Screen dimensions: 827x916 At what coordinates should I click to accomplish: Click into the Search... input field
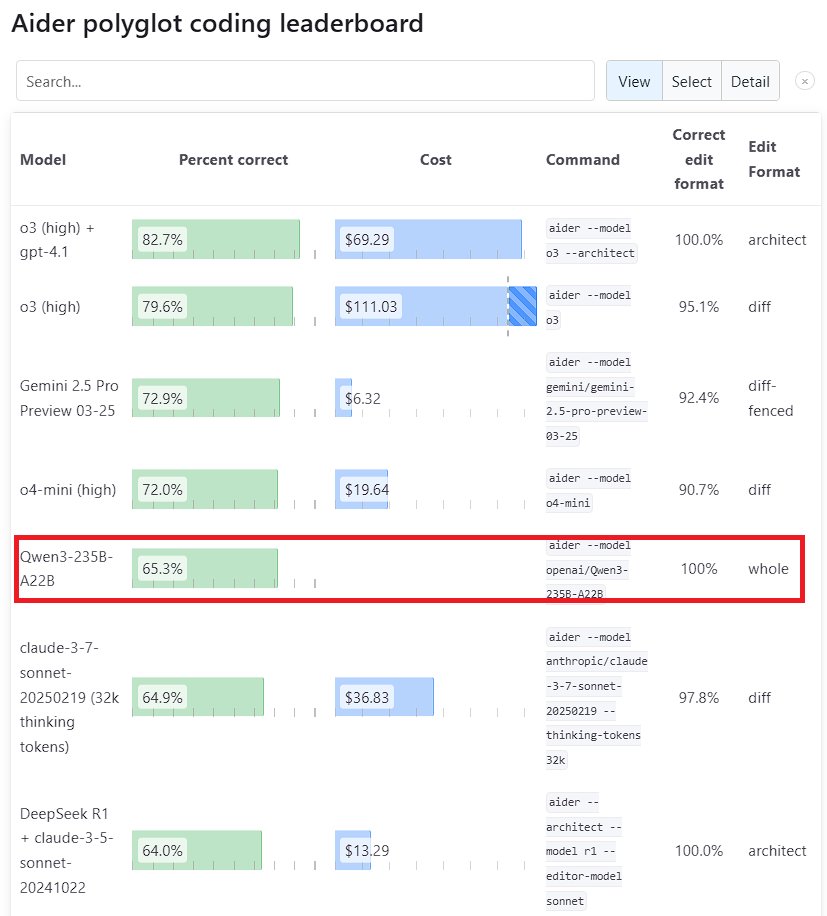coord(305,81)
